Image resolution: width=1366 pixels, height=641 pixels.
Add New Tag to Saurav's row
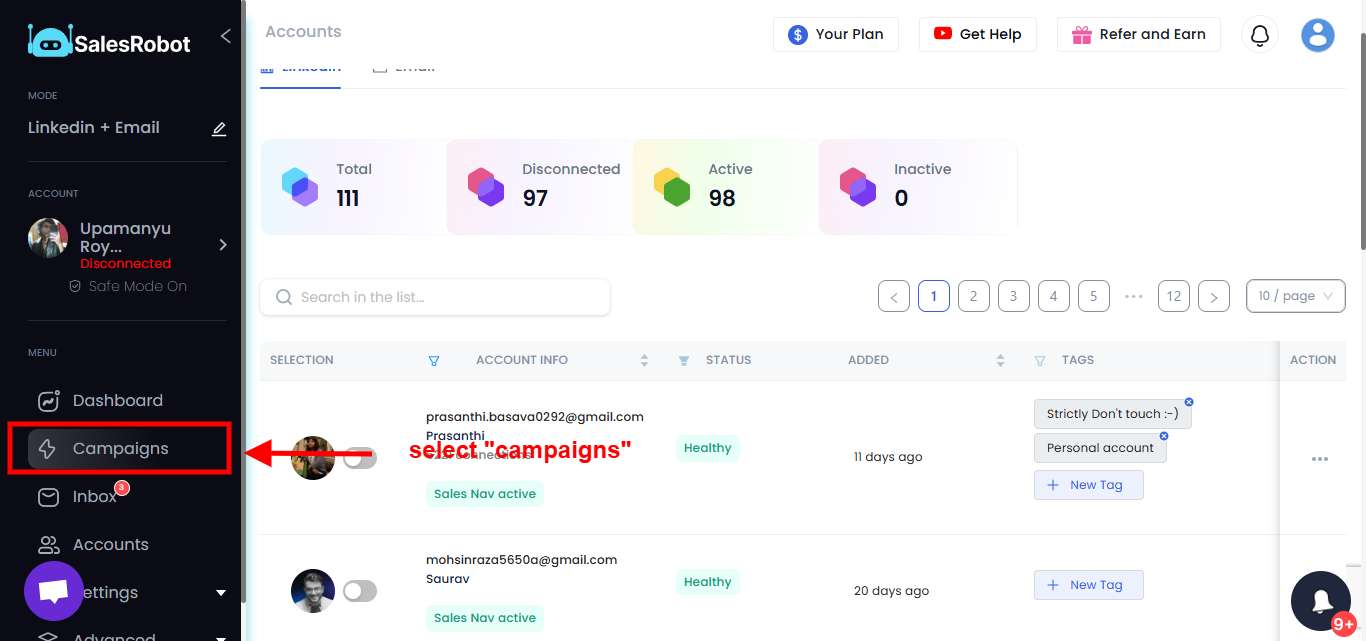[x=1089, y=585]
